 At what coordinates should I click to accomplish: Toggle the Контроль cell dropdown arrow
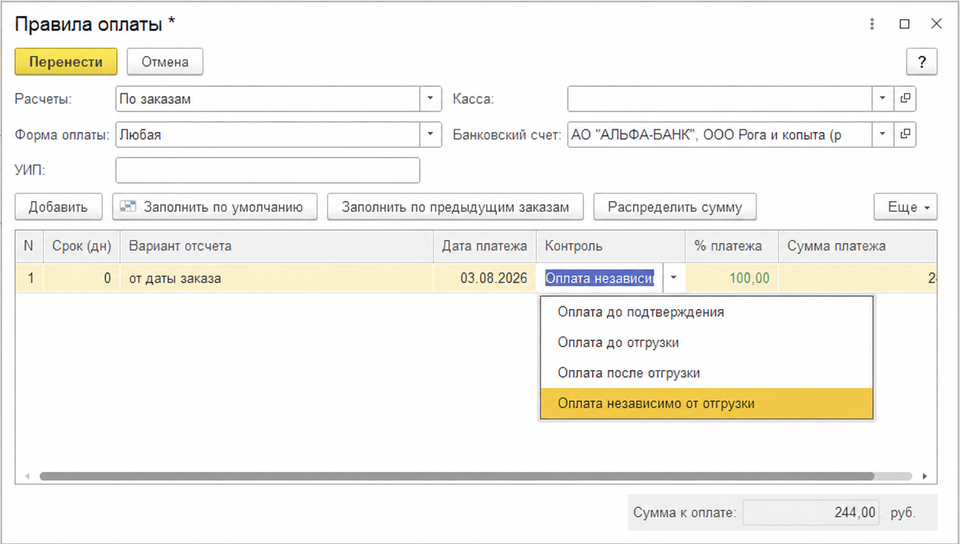[x=673, y=278]
